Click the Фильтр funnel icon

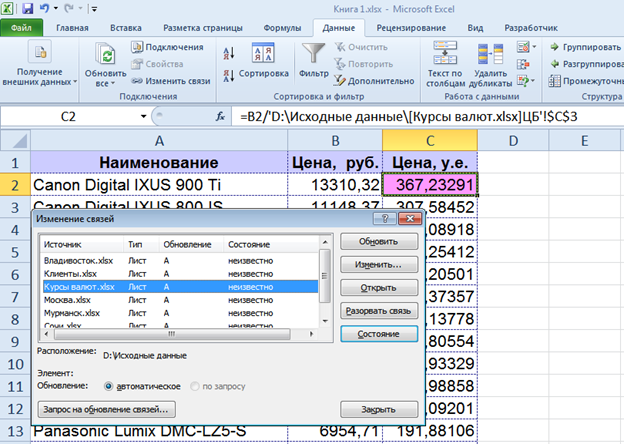point(313,54)
